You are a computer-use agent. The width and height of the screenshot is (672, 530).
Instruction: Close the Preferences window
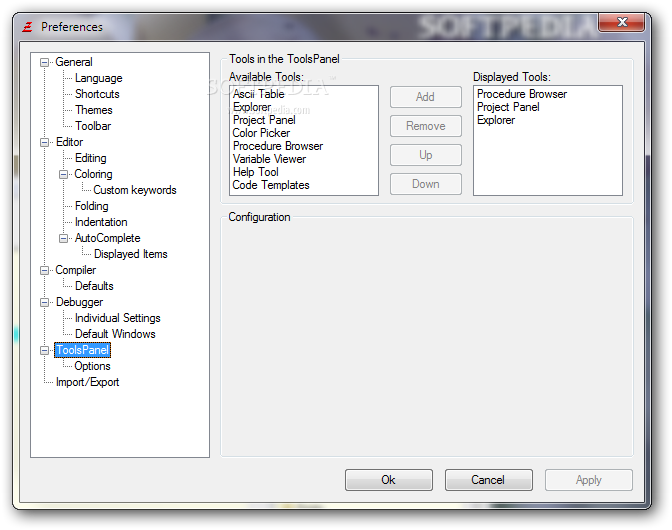[x=622, y=22]
